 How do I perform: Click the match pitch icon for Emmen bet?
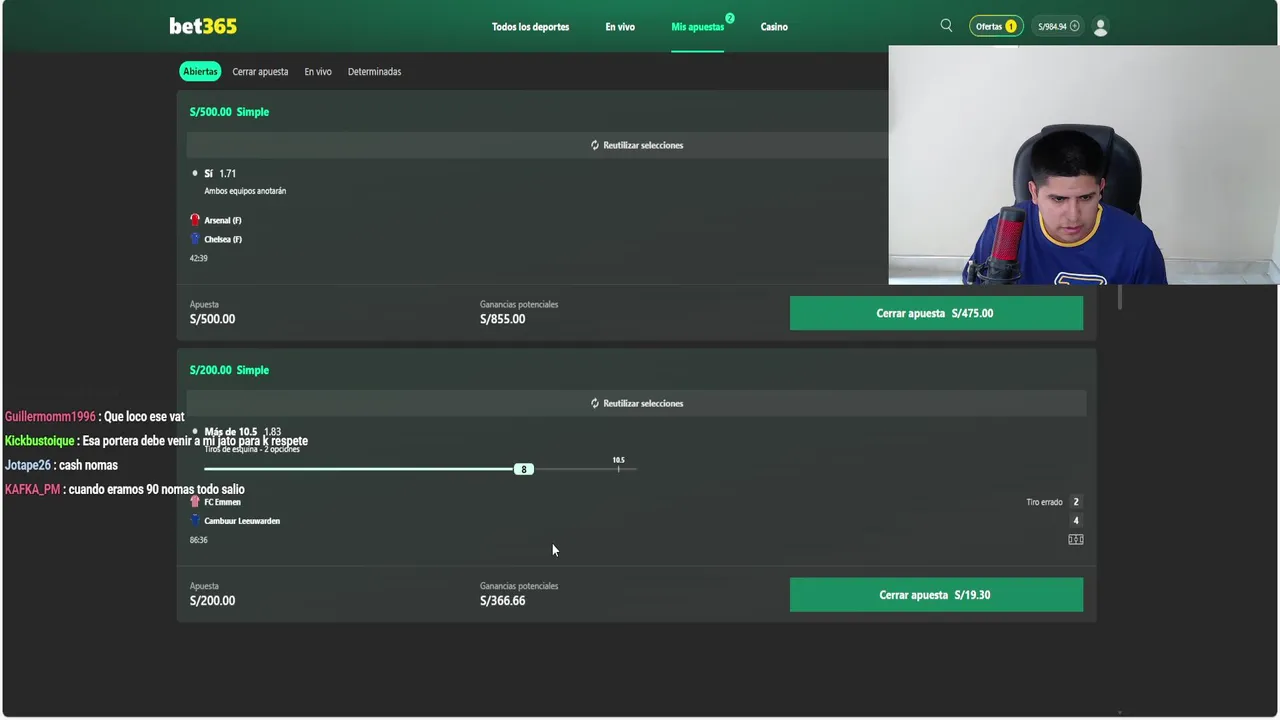pyautogui.click(x=1076, y=540)
